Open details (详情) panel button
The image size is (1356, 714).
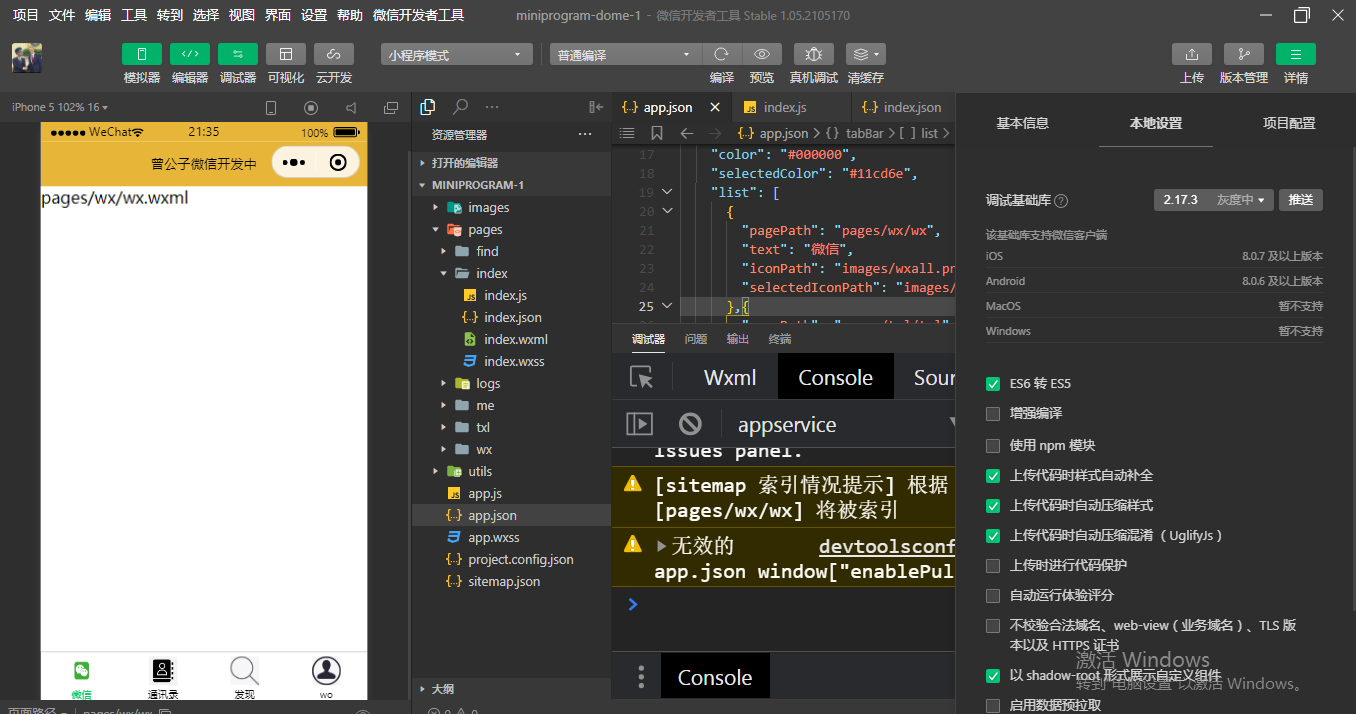[1296, 54]
